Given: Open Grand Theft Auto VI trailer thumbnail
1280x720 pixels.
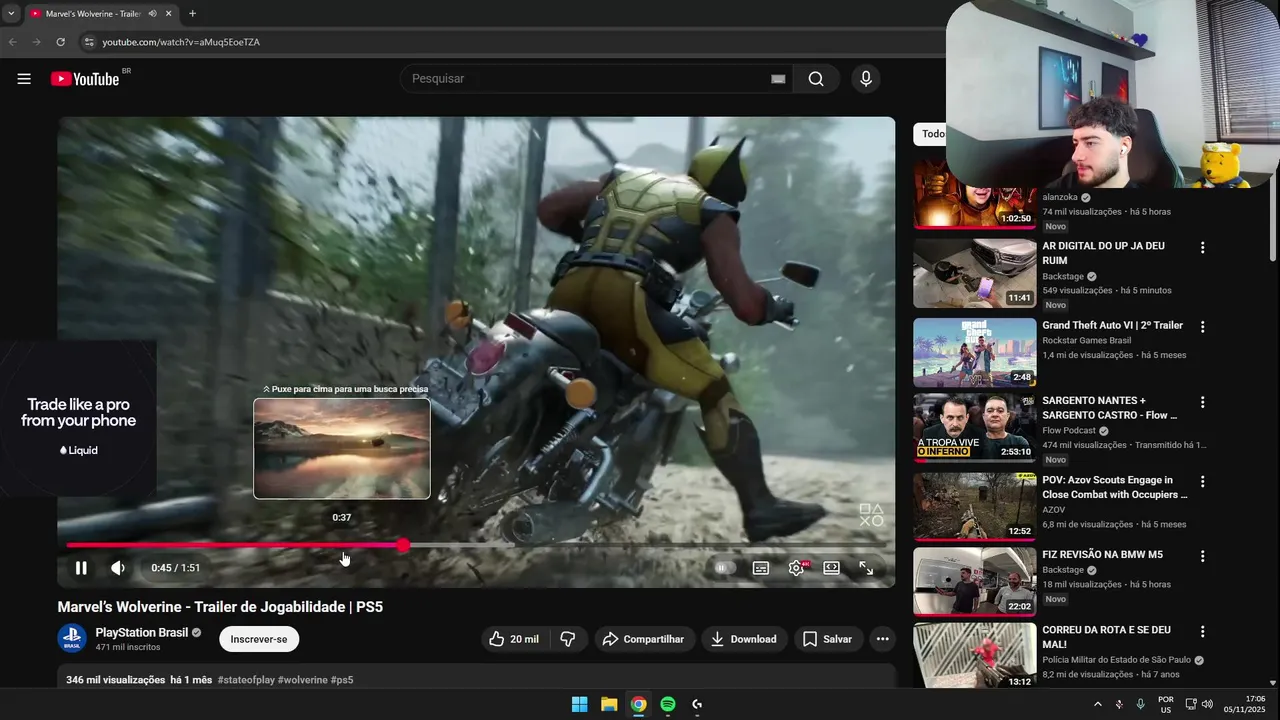Looking at the screenshot, I should pyautogui.click(x=975, y=352).
